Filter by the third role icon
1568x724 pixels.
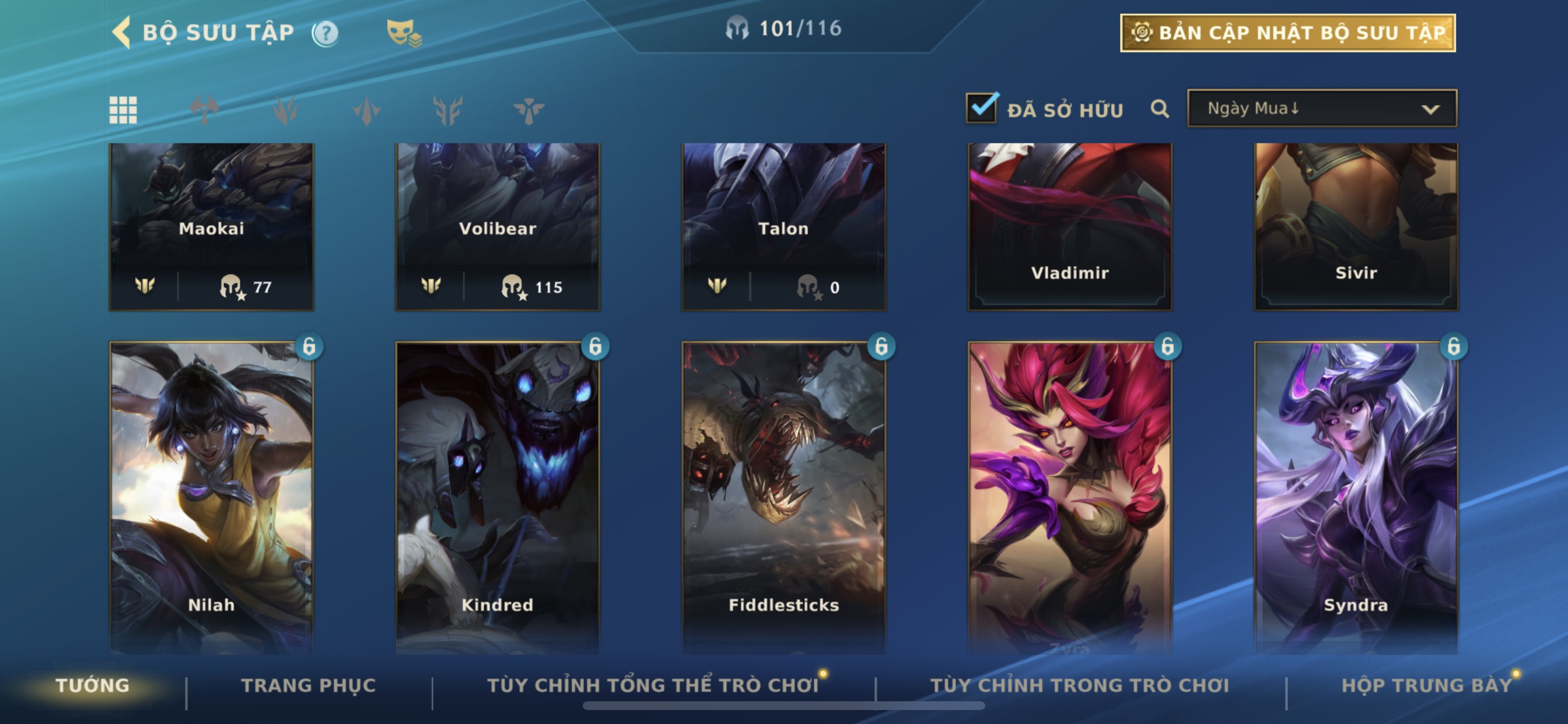[366, 110]
